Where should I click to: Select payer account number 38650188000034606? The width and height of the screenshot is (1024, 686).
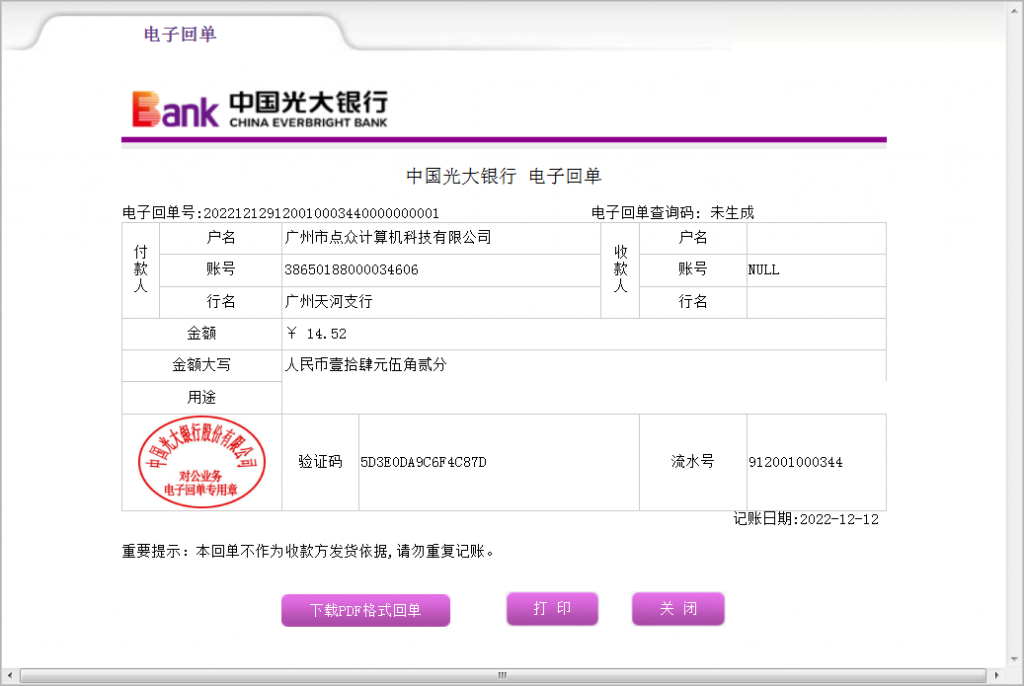point(351,270)
